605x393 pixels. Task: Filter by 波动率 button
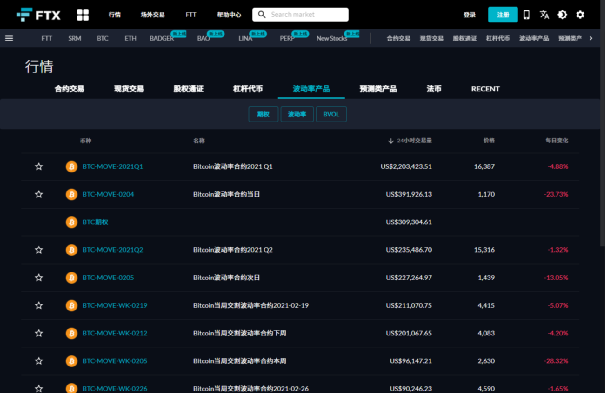297,114
